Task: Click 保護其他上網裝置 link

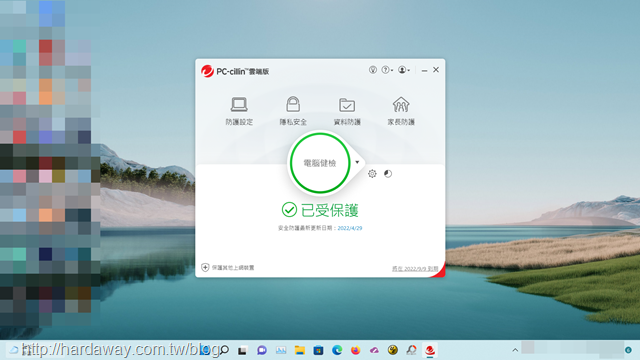Action: pyautogui.click(x=233, y=268)
